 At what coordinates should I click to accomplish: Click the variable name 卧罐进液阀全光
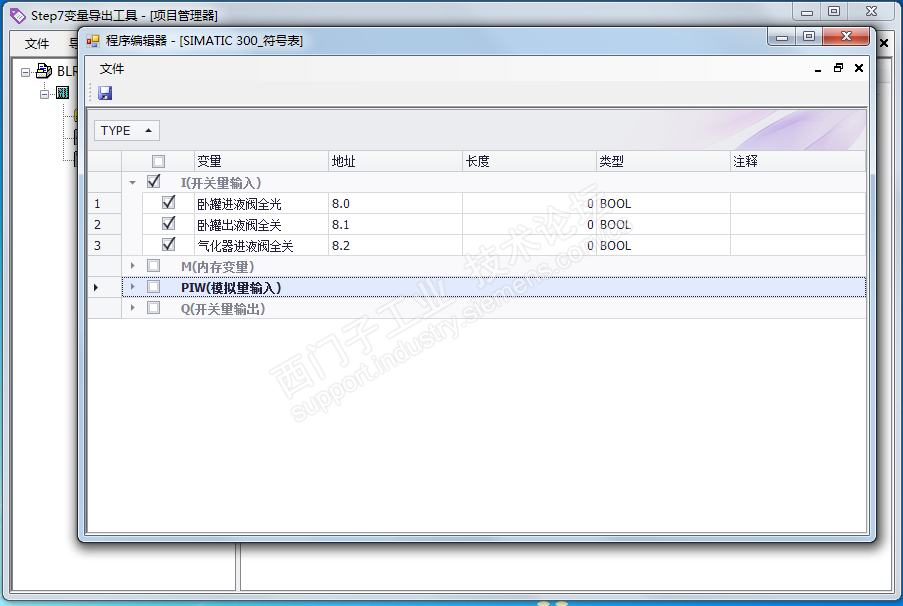click(x=239, y=204)
